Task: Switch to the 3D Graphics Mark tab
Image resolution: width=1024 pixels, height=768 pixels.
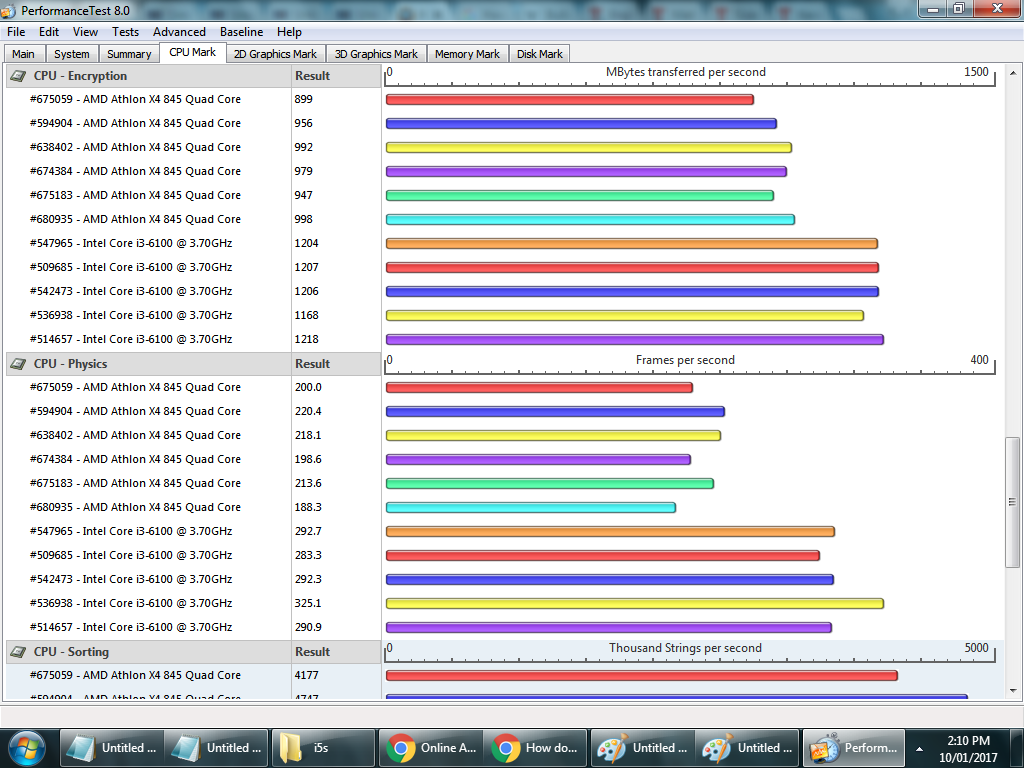Action: click(376, 54)
